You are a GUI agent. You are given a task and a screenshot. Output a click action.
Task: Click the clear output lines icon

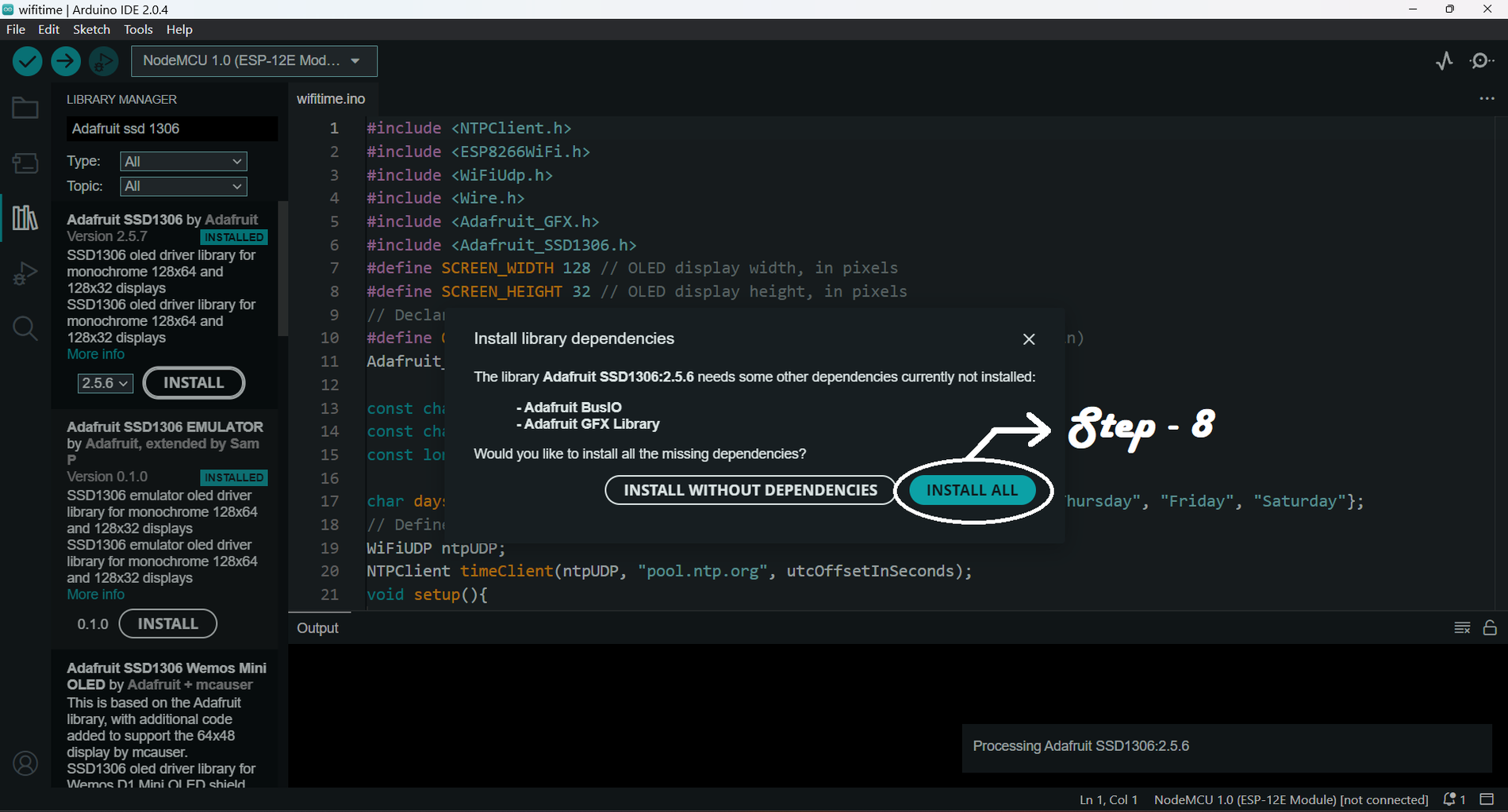click(1462, 628)
